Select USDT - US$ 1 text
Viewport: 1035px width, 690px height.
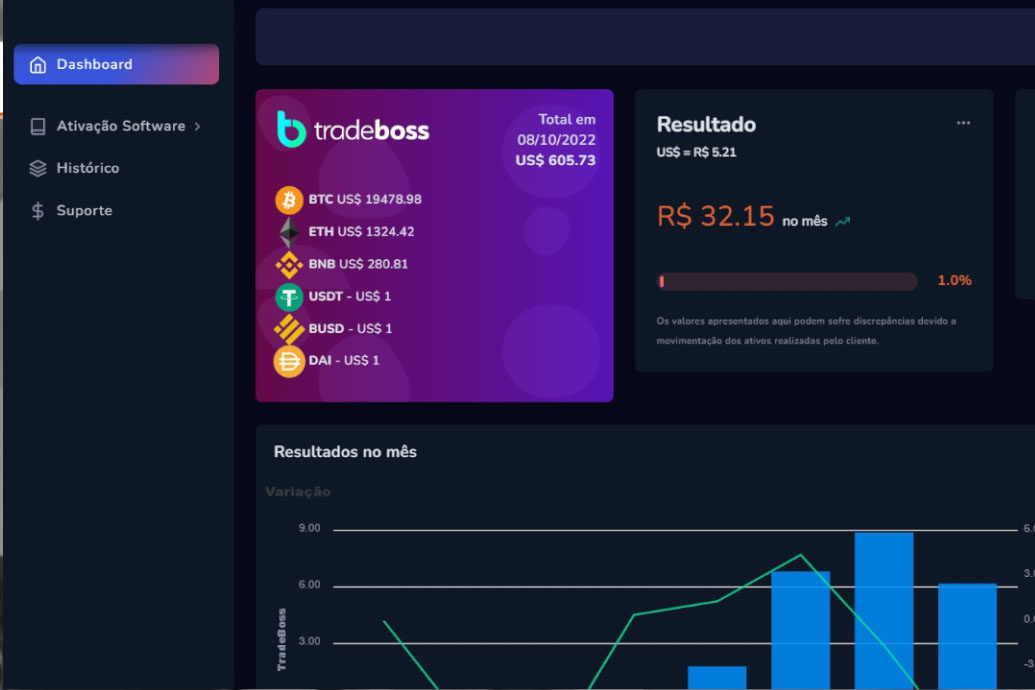click(350, 296)
